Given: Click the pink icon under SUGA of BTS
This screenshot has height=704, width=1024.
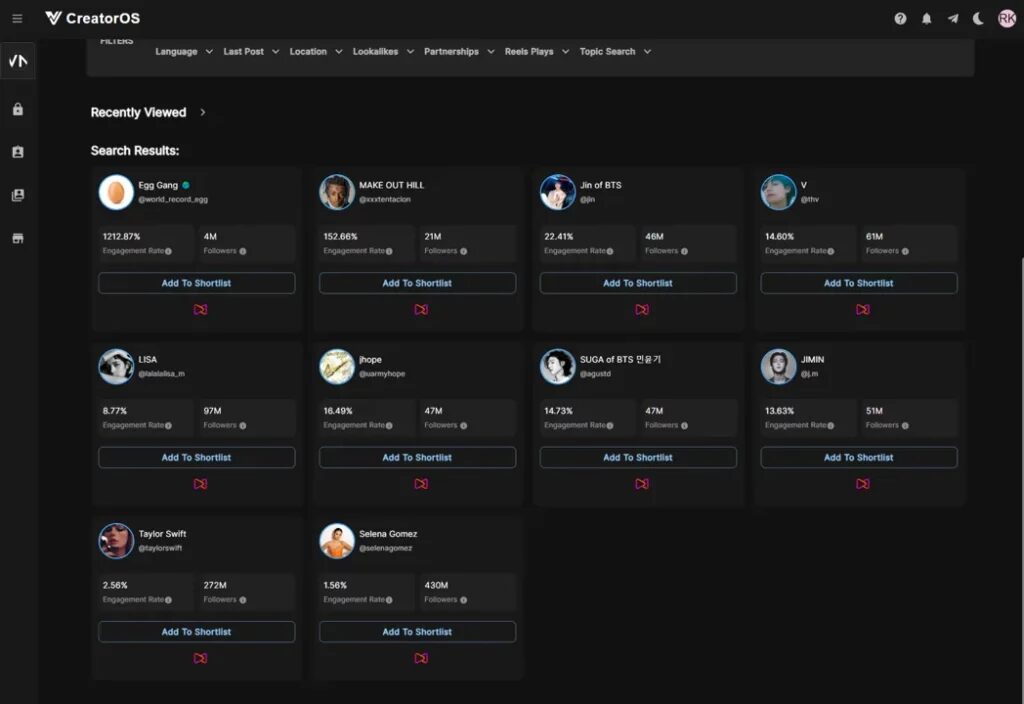Looking at the screenshot, I should pos(642,484).
